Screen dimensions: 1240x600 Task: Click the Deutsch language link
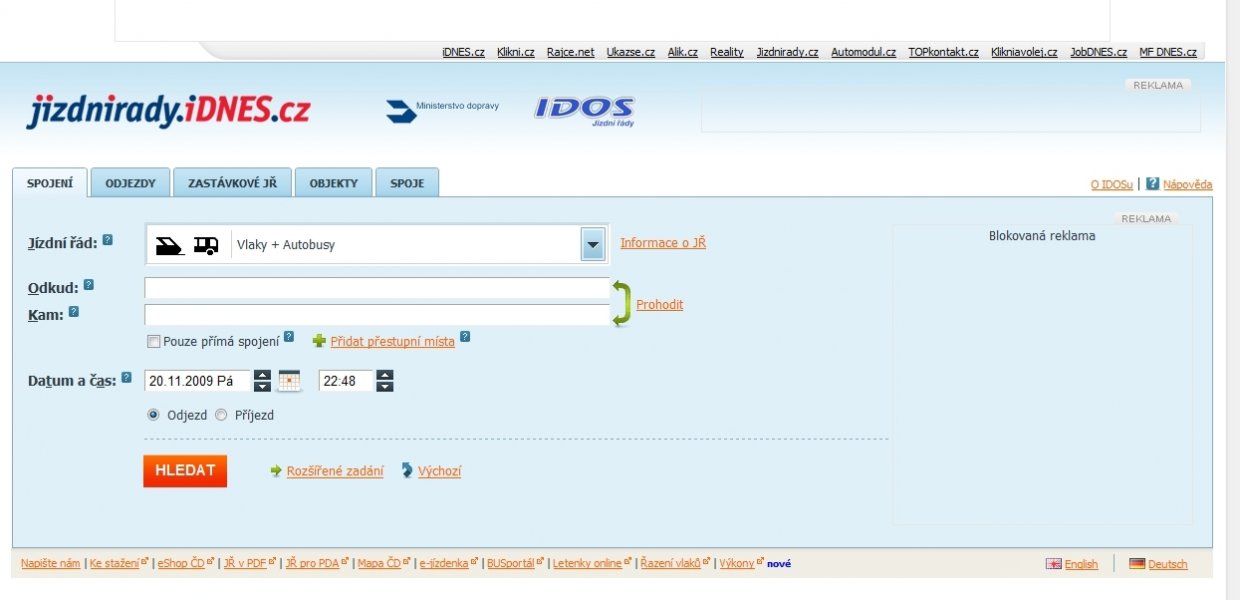(x=1168, y=564)
